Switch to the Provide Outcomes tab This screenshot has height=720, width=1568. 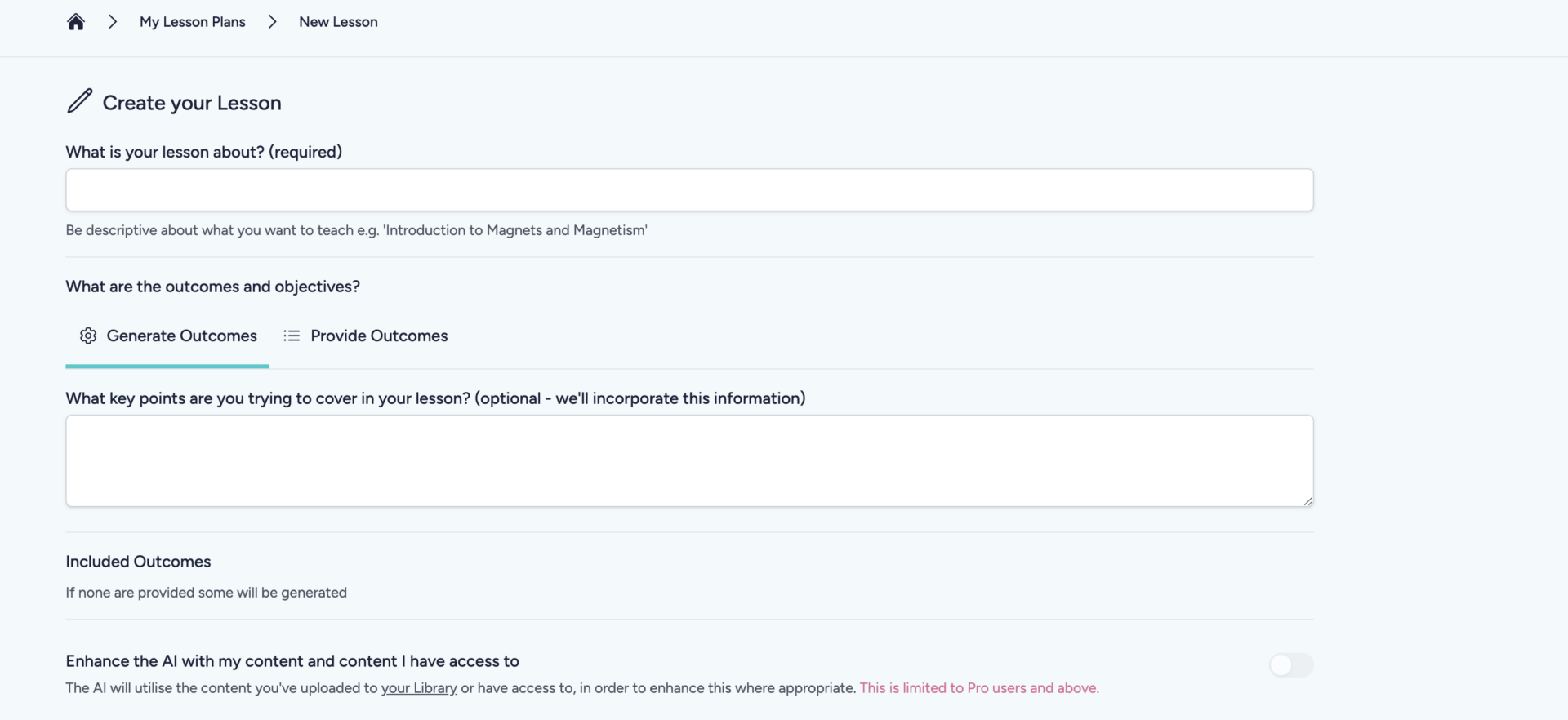tap(379, 336)
